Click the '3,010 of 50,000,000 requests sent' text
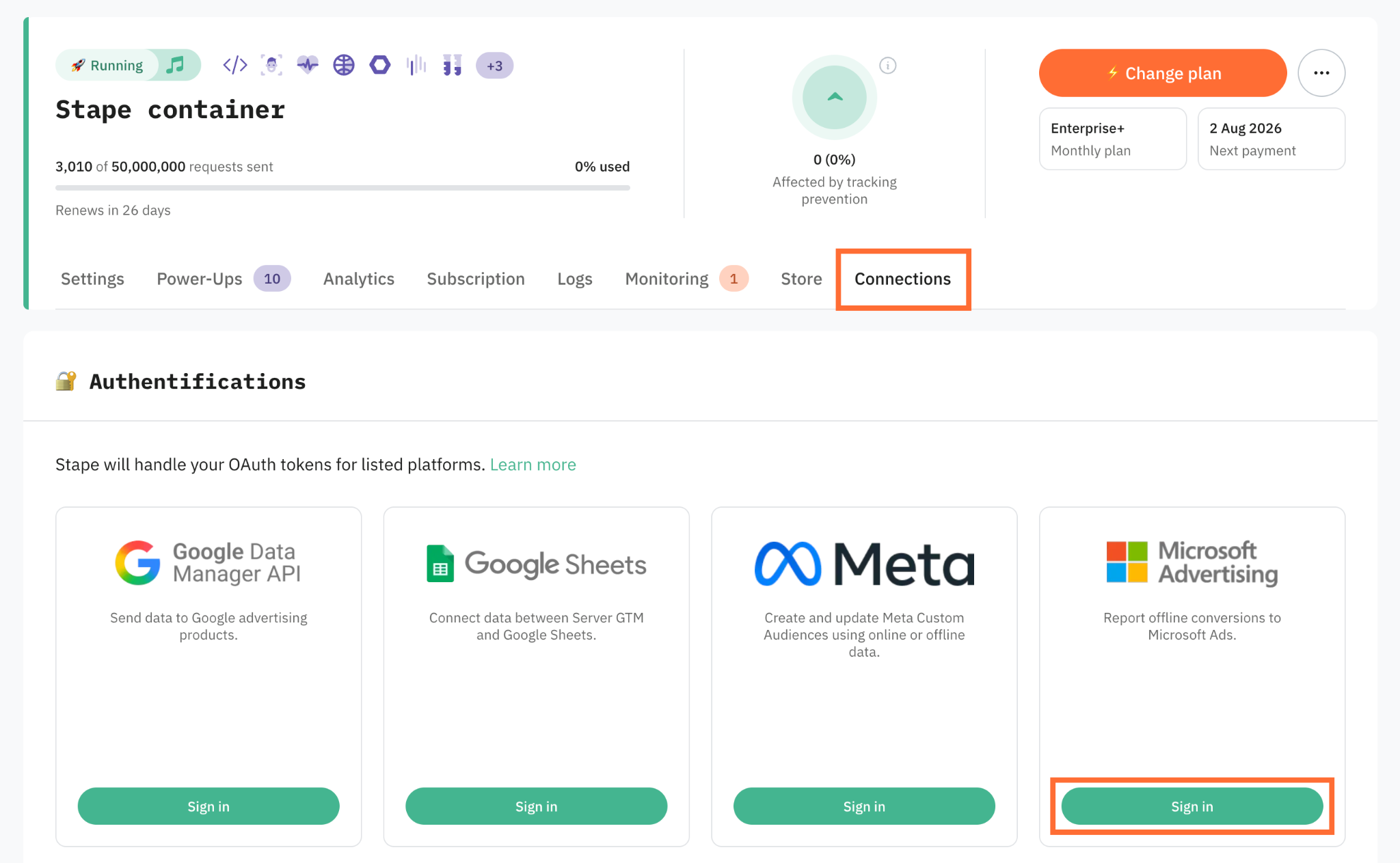The width and height of the screenshot is (1400, 863). [164, 167]
